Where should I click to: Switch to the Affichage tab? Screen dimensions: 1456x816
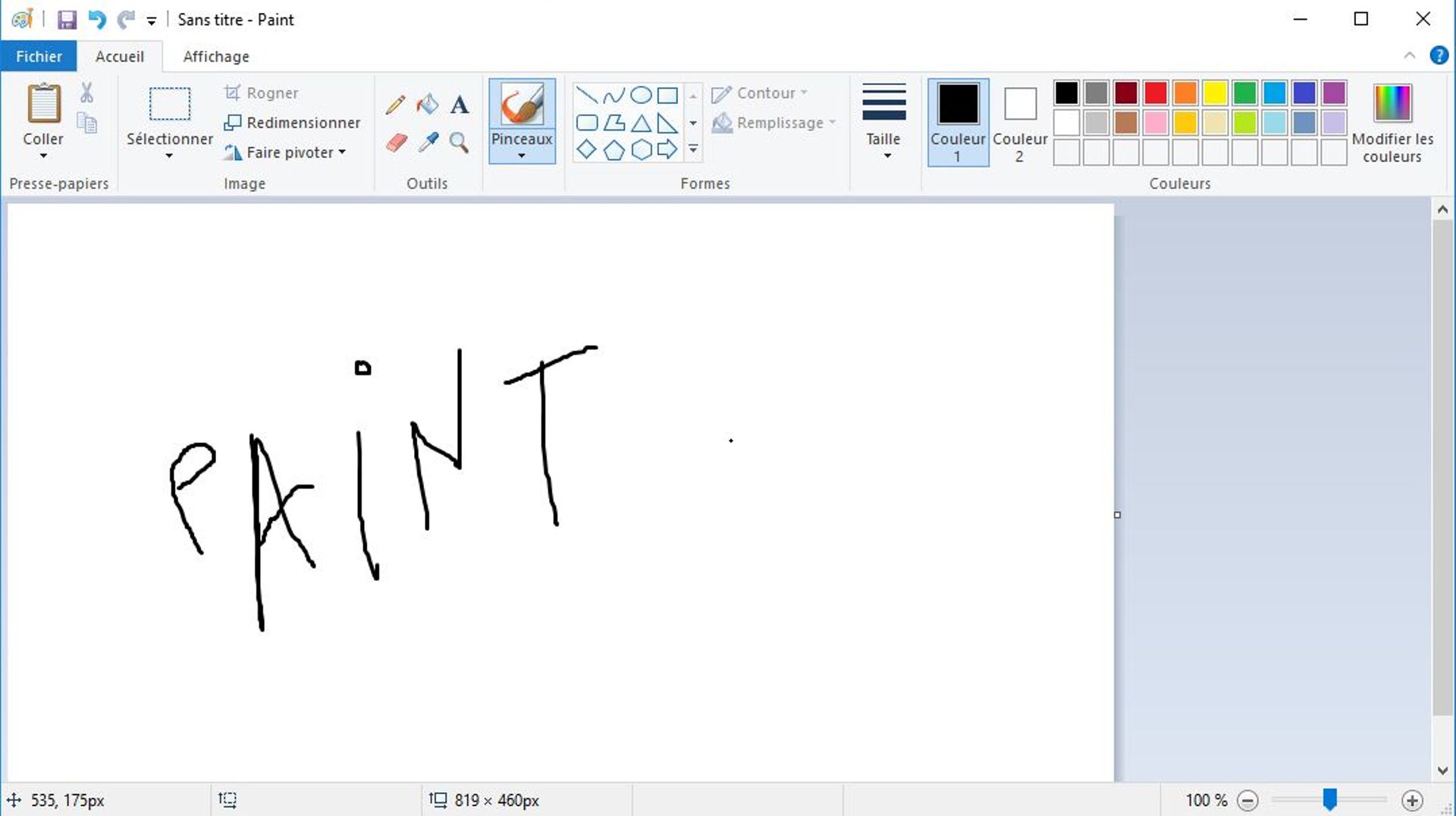click(216, 55)
